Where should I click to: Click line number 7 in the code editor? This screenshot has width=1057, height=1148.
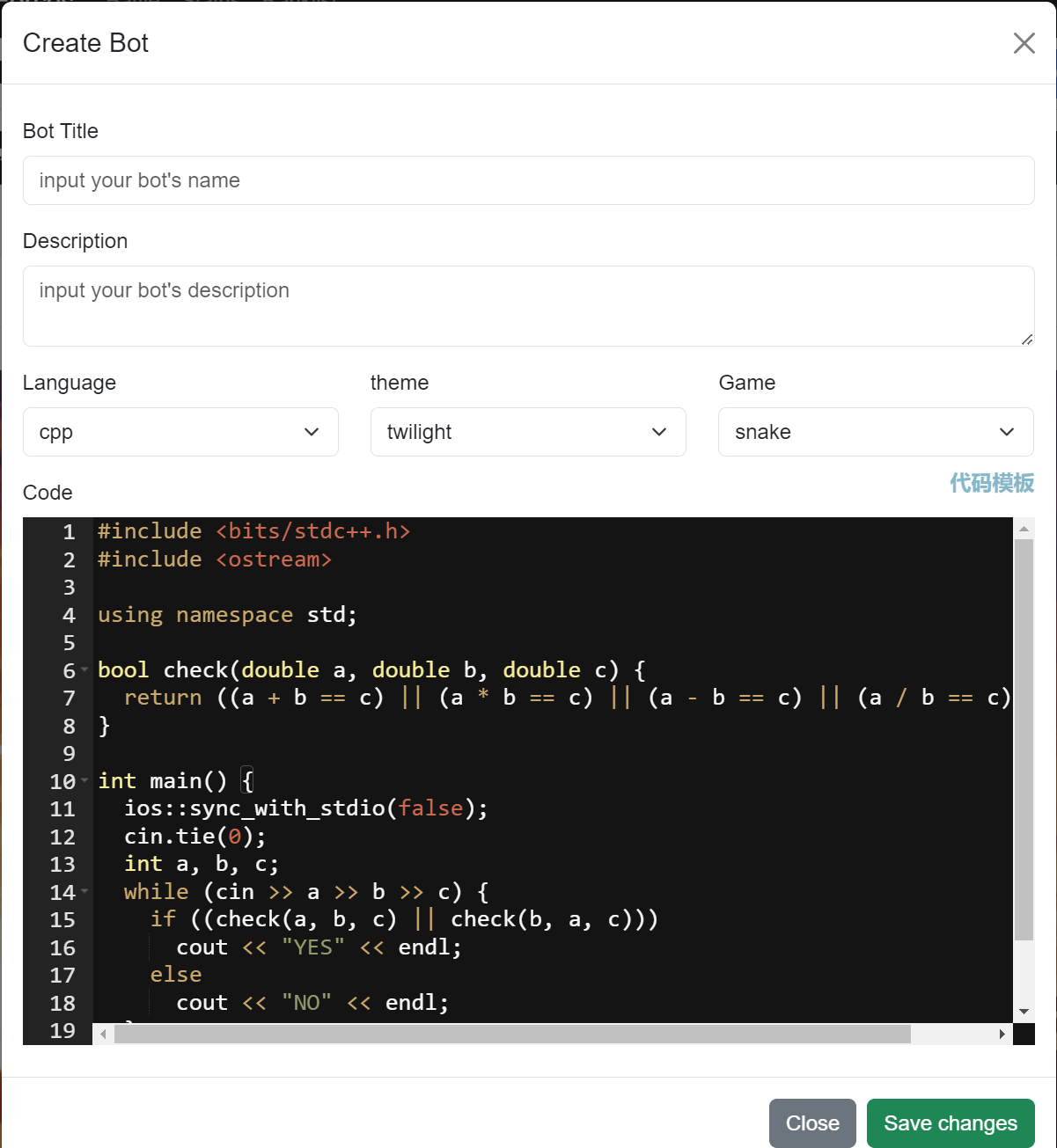(x=69, y=698)
